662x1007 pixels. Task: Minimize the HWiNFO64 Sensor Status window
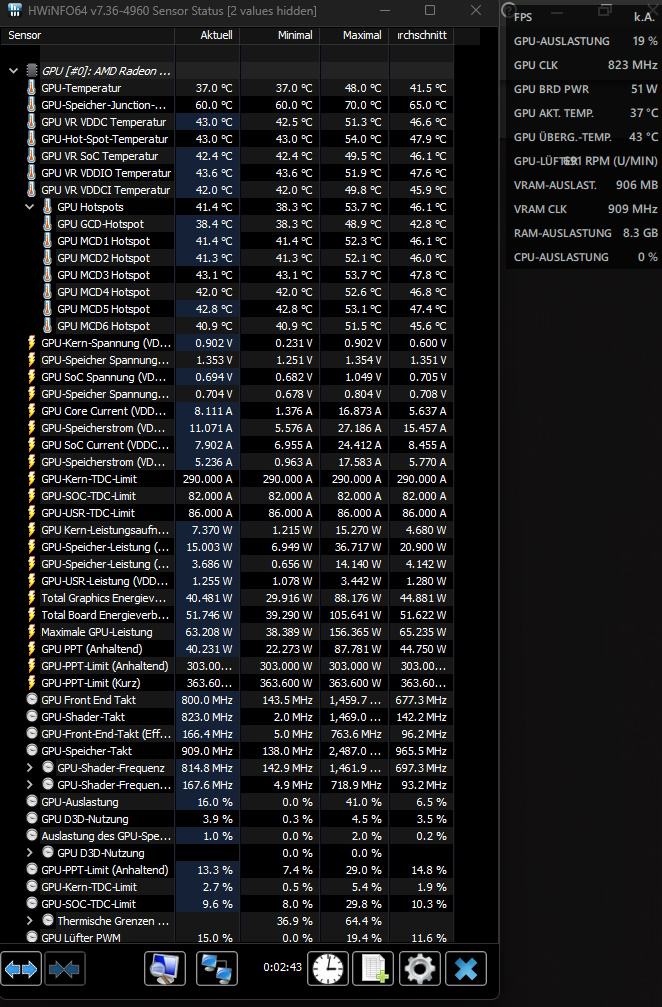(x=385, y=10)
